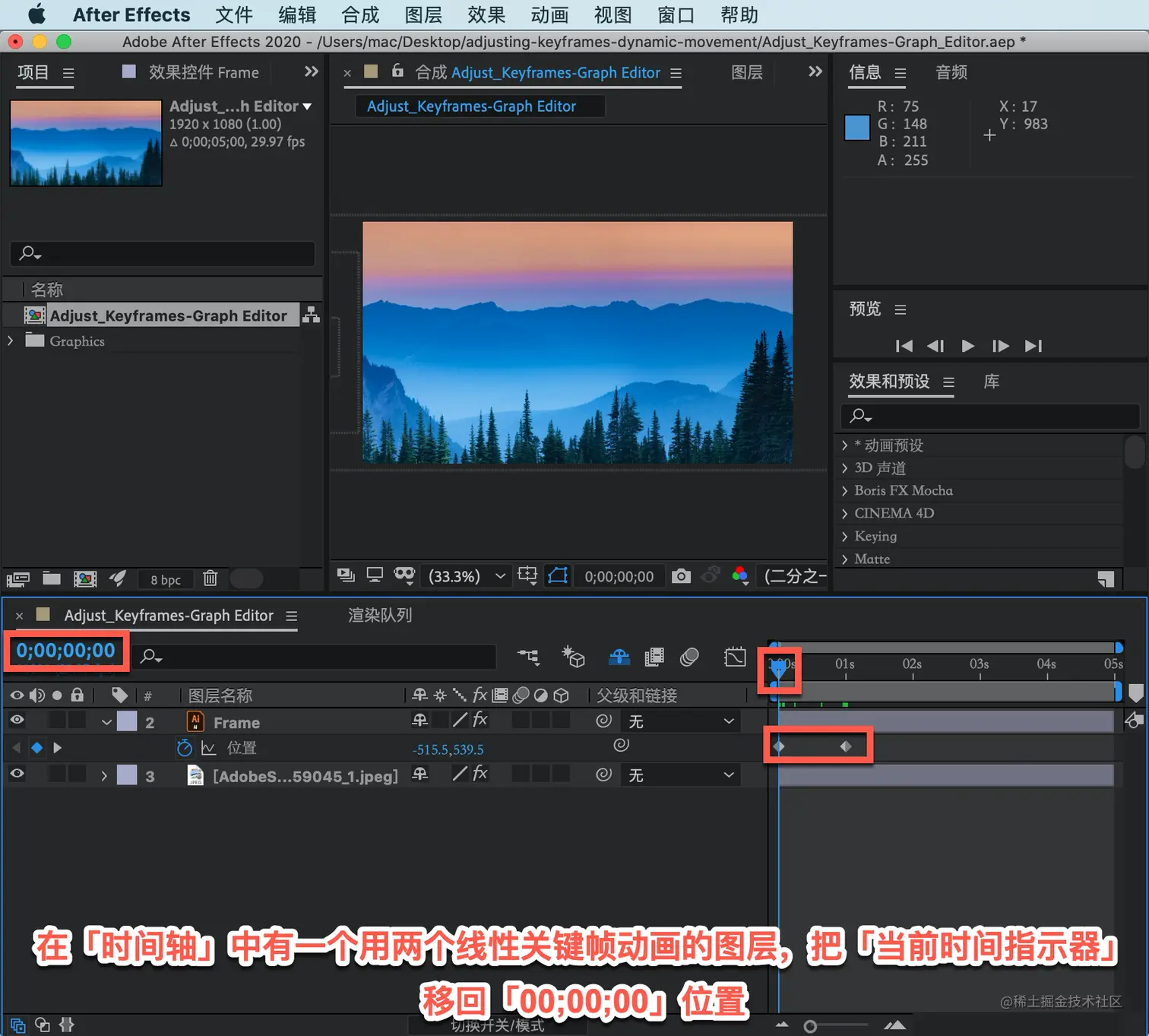This screenshot has height=1036, width=1149.
Task: Step forward one frame in Preview
Action: pos(1001,346)
